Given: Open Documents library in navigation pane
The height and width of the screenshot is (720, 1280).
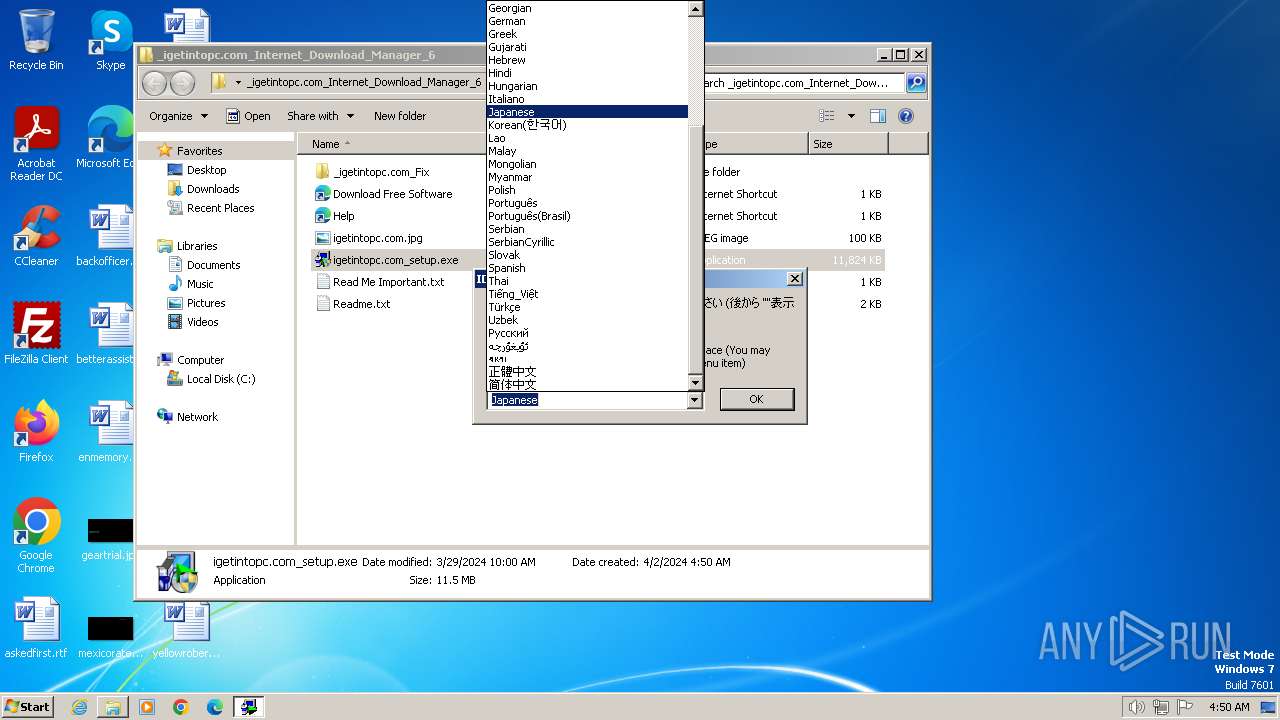Looking at the screenshot, I should (213, 265).
